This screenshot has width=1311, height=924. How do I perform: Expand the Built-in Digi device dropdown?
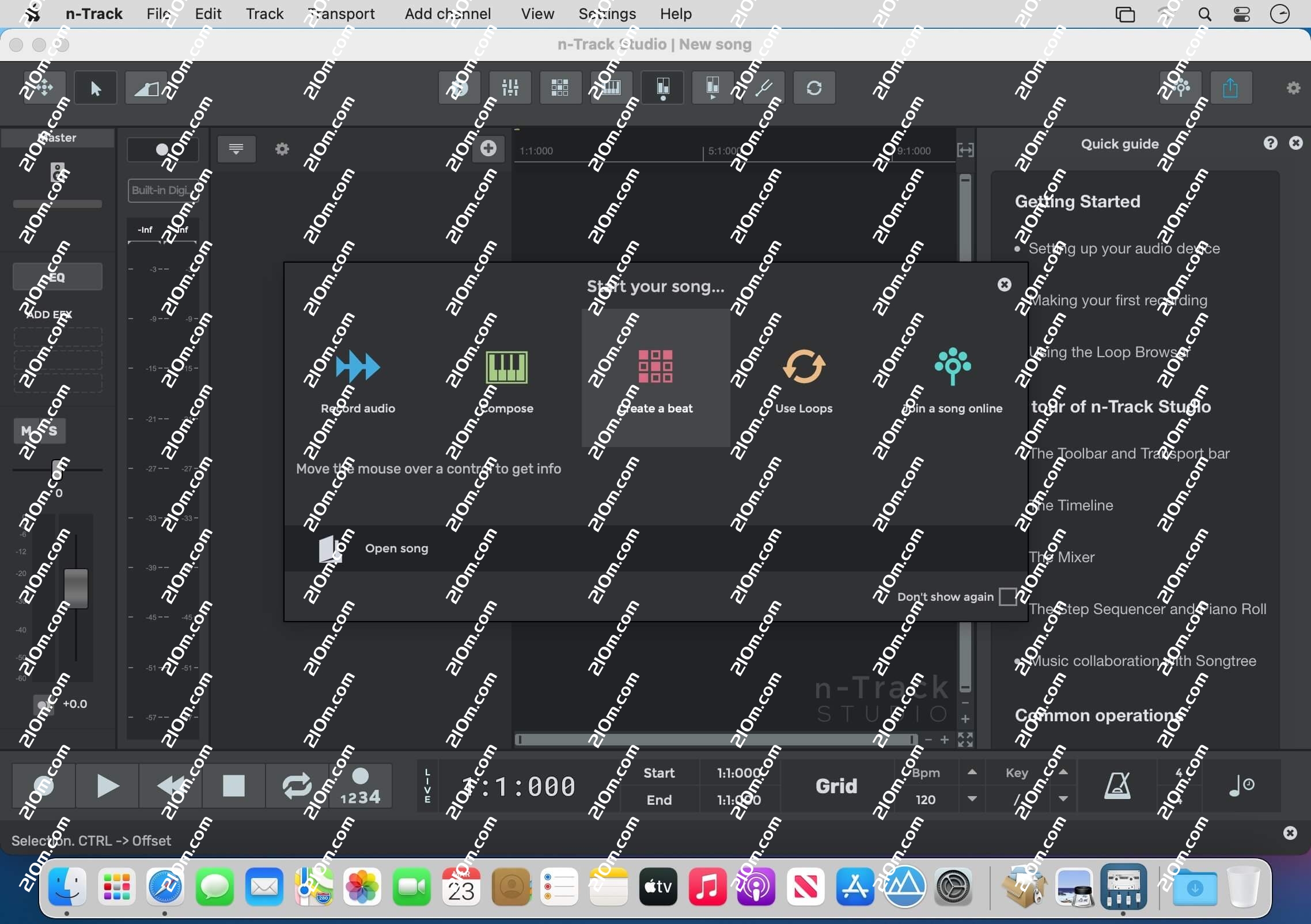point(162,191)
